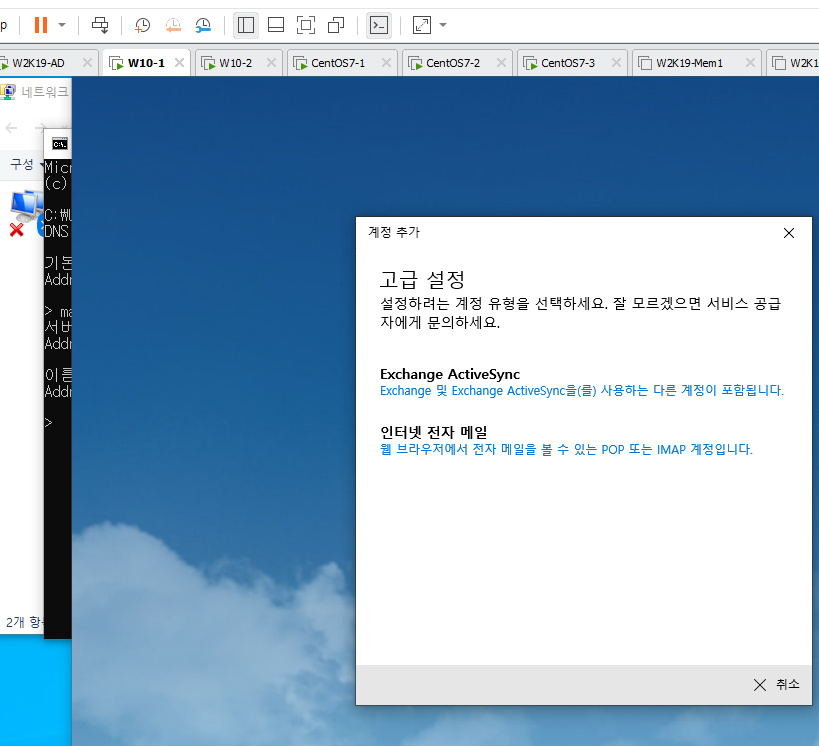Click the command prompt title bar icon
Screen dimensions: 819x746
(60, 144)
